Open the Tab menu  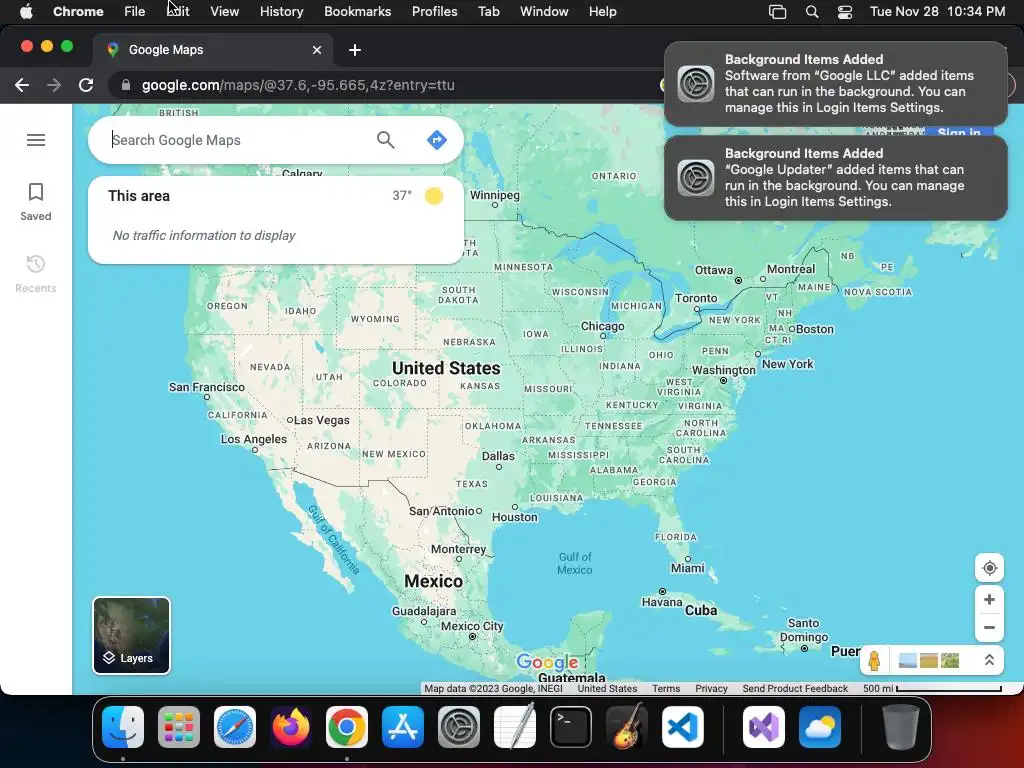(488, 11)
